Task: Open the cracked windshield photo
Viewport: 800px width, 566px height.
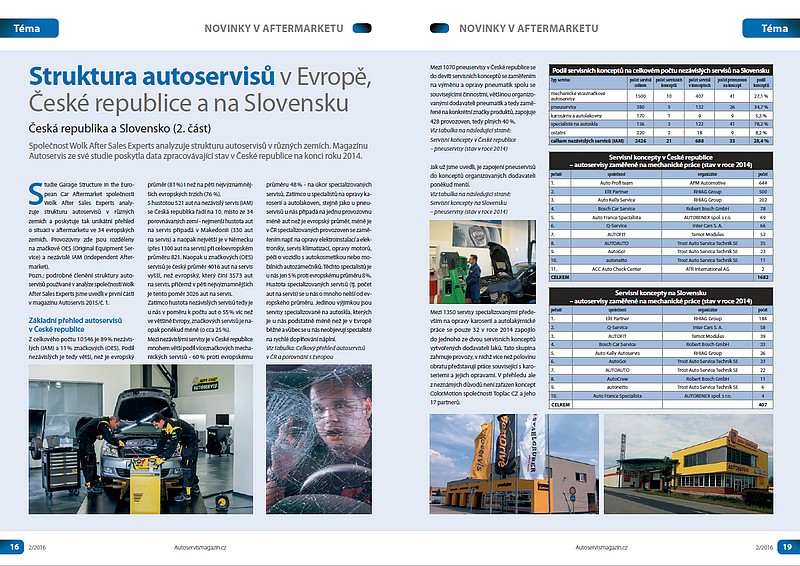Action: (x=319, y=439)
